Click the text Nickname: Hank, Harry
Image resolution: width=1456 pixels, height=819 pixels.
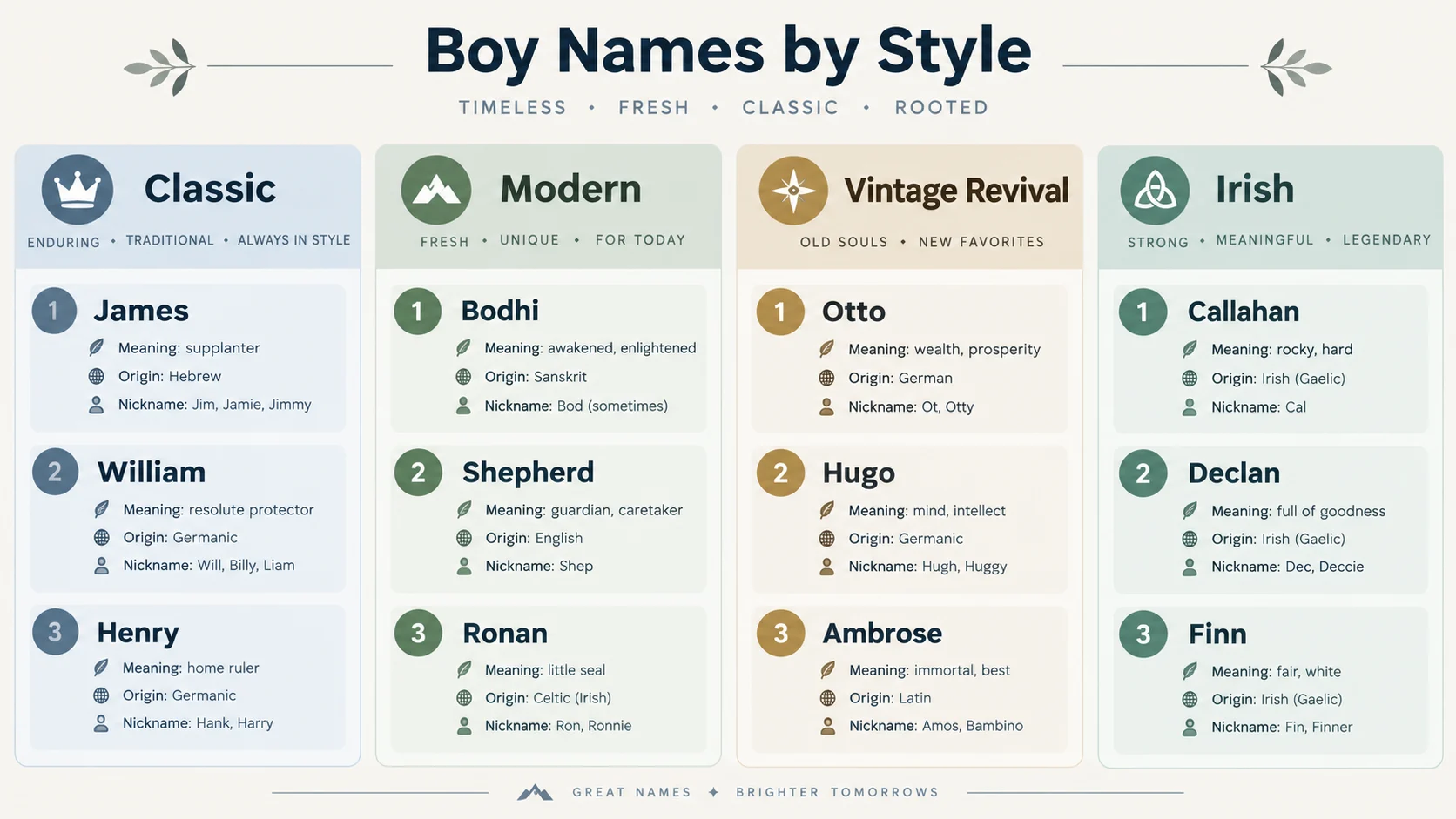pos(198,723)
